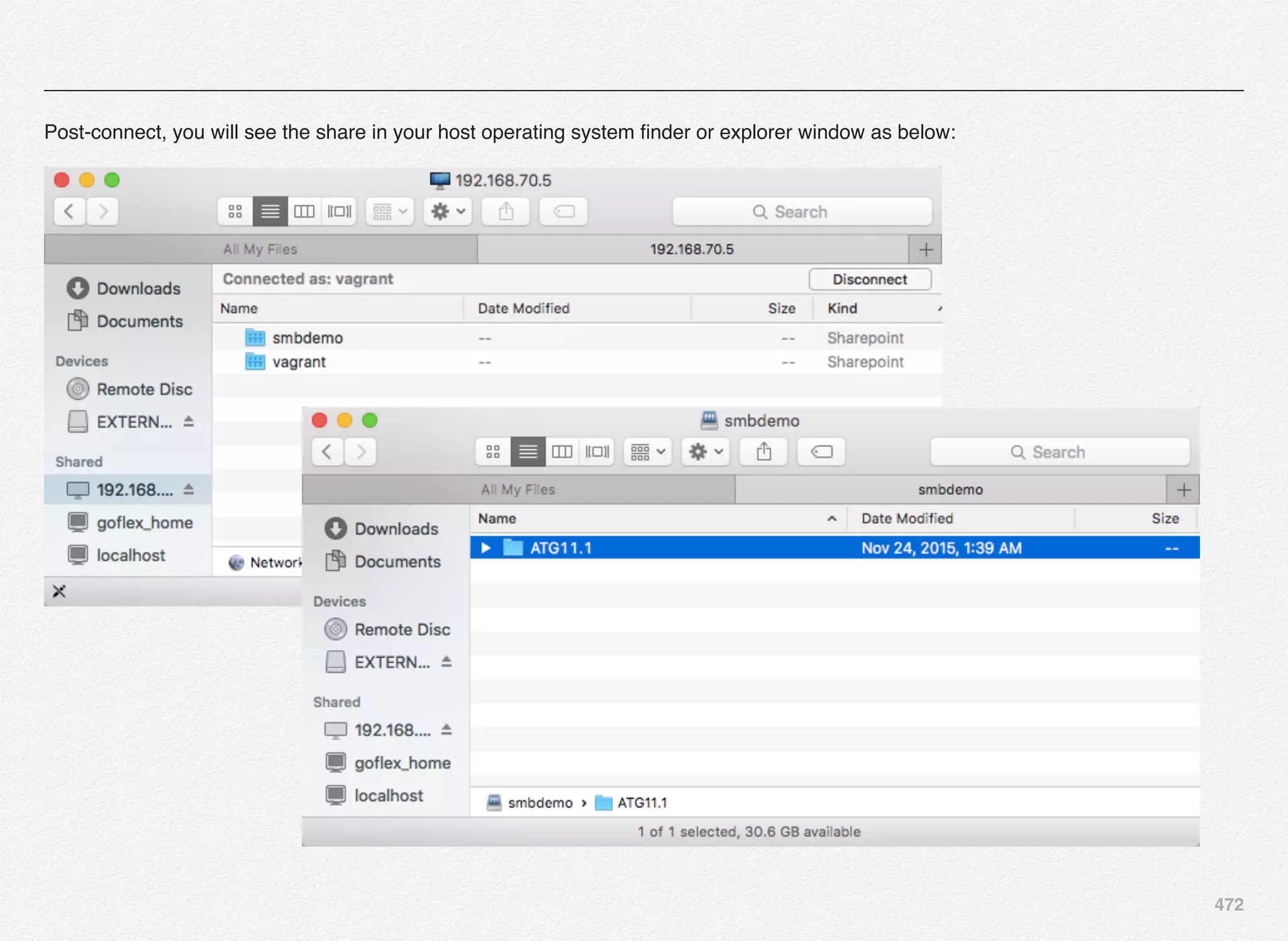Go forward in the 192.168.70.5 window
Screen dimensions: 1288x941
103,211
